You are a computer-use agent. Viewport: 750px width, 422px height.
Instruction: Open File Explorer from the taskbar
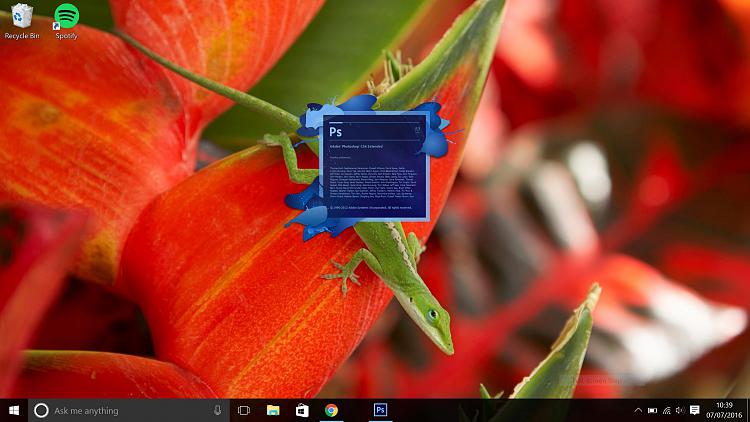pos(273,411)
